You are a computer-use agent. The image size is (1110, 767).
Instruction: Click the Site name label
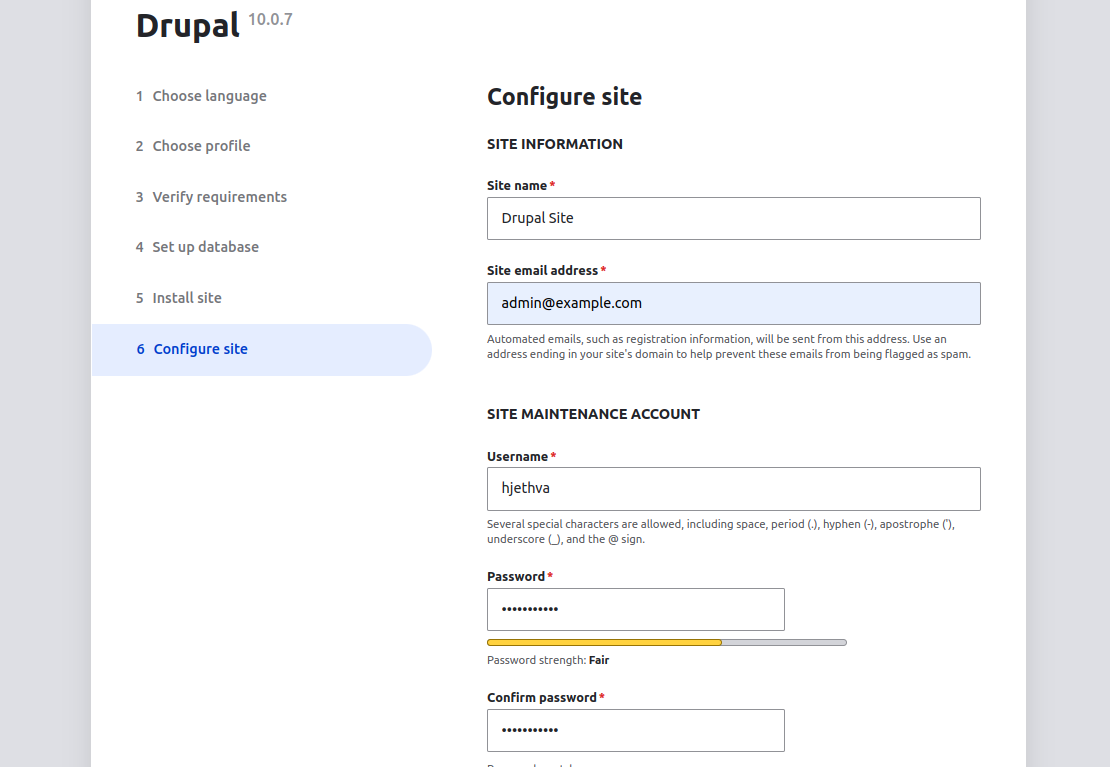(517, 186)
